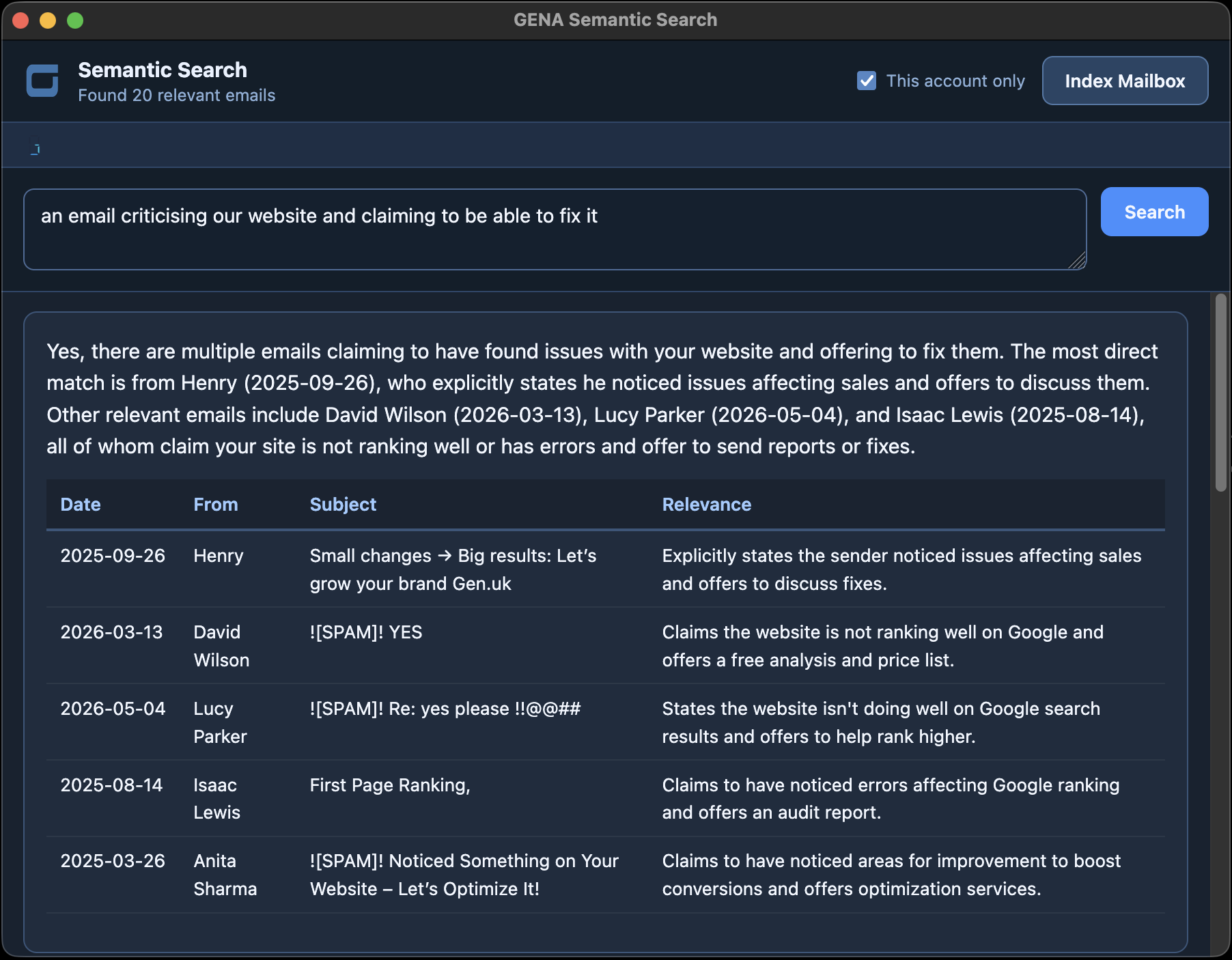
Task: Select the sender Anita Sharma cell
Action: click(x=225, y=875)
